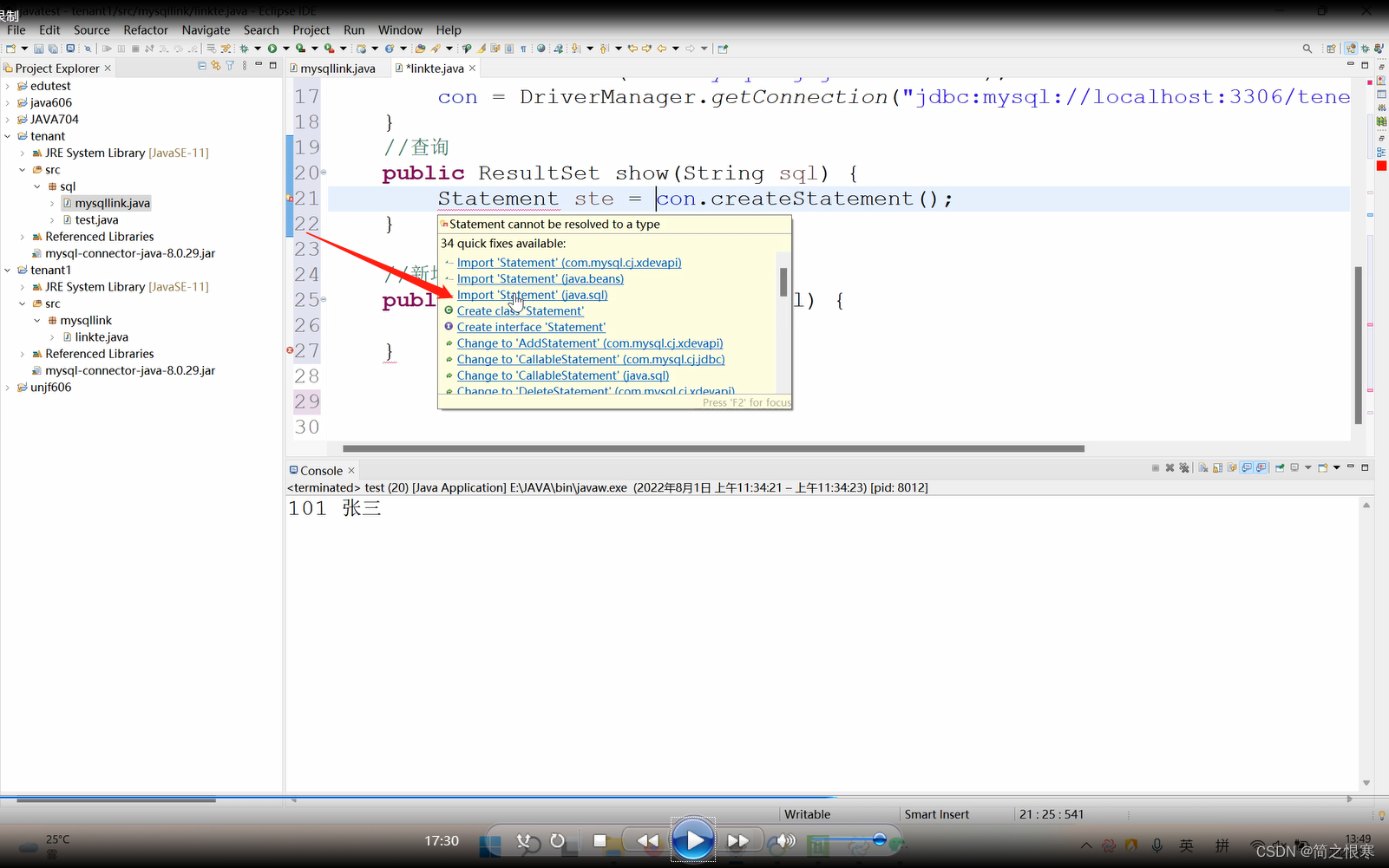
Task: Click the media player repeat icon
Action: click(557, 840)
